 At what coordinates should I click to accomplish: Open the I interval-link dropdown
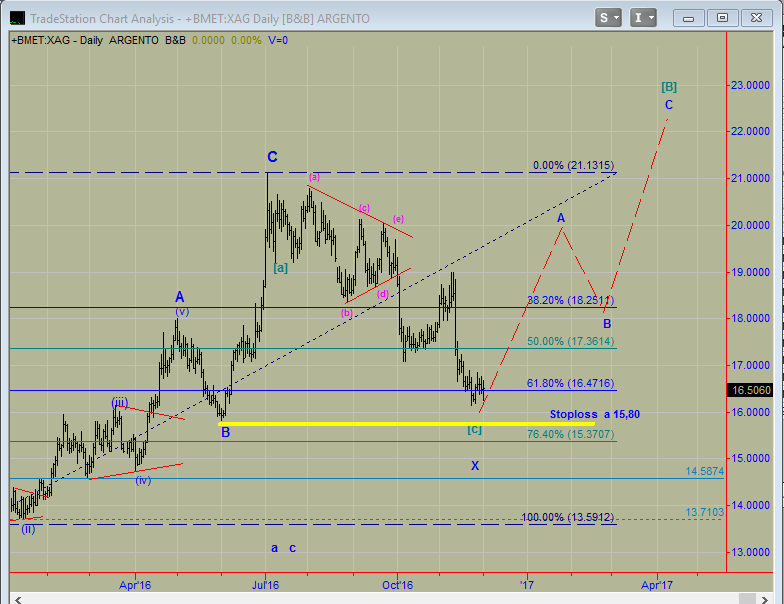[643, 18]
